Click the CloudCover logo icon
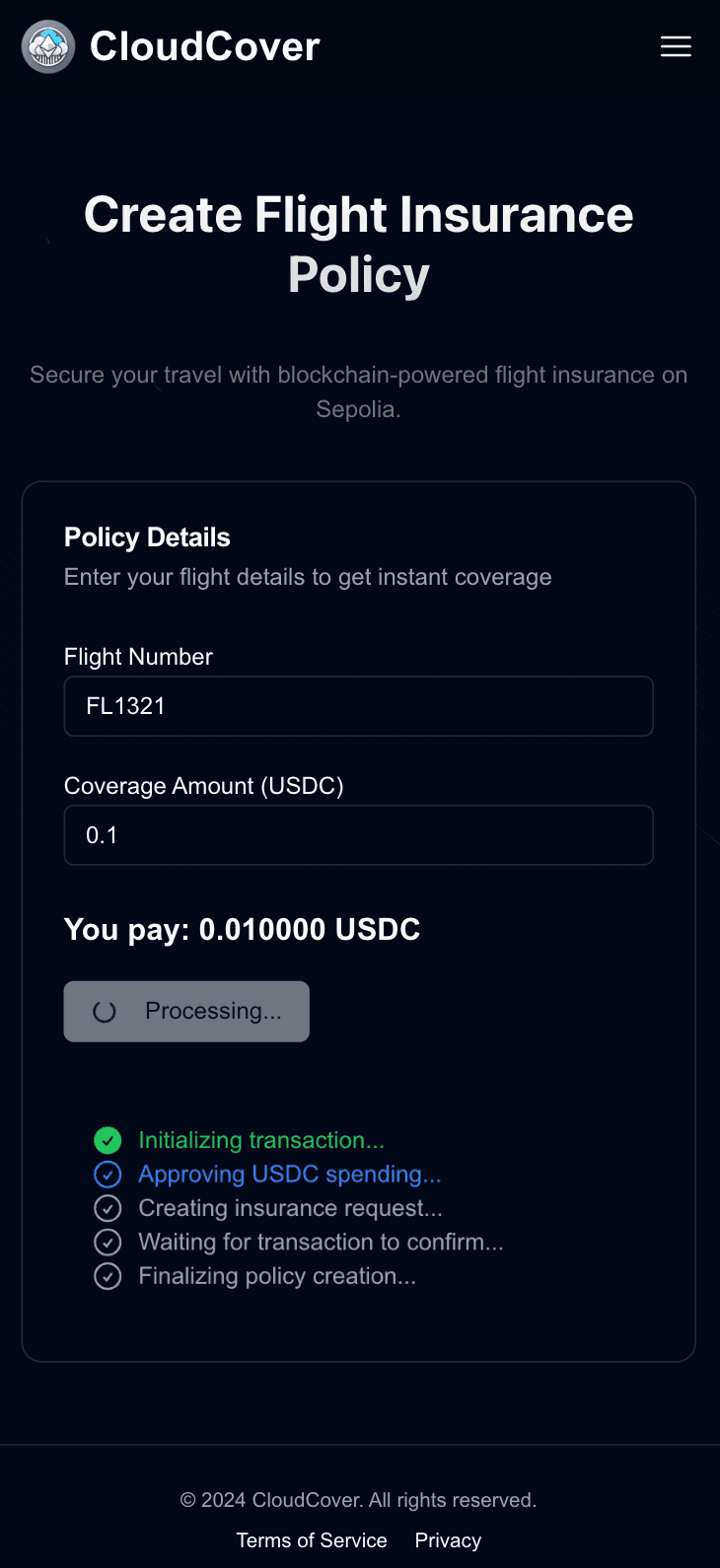The image size is (720, 1568). pyautogui.click(x=48, y=46)
